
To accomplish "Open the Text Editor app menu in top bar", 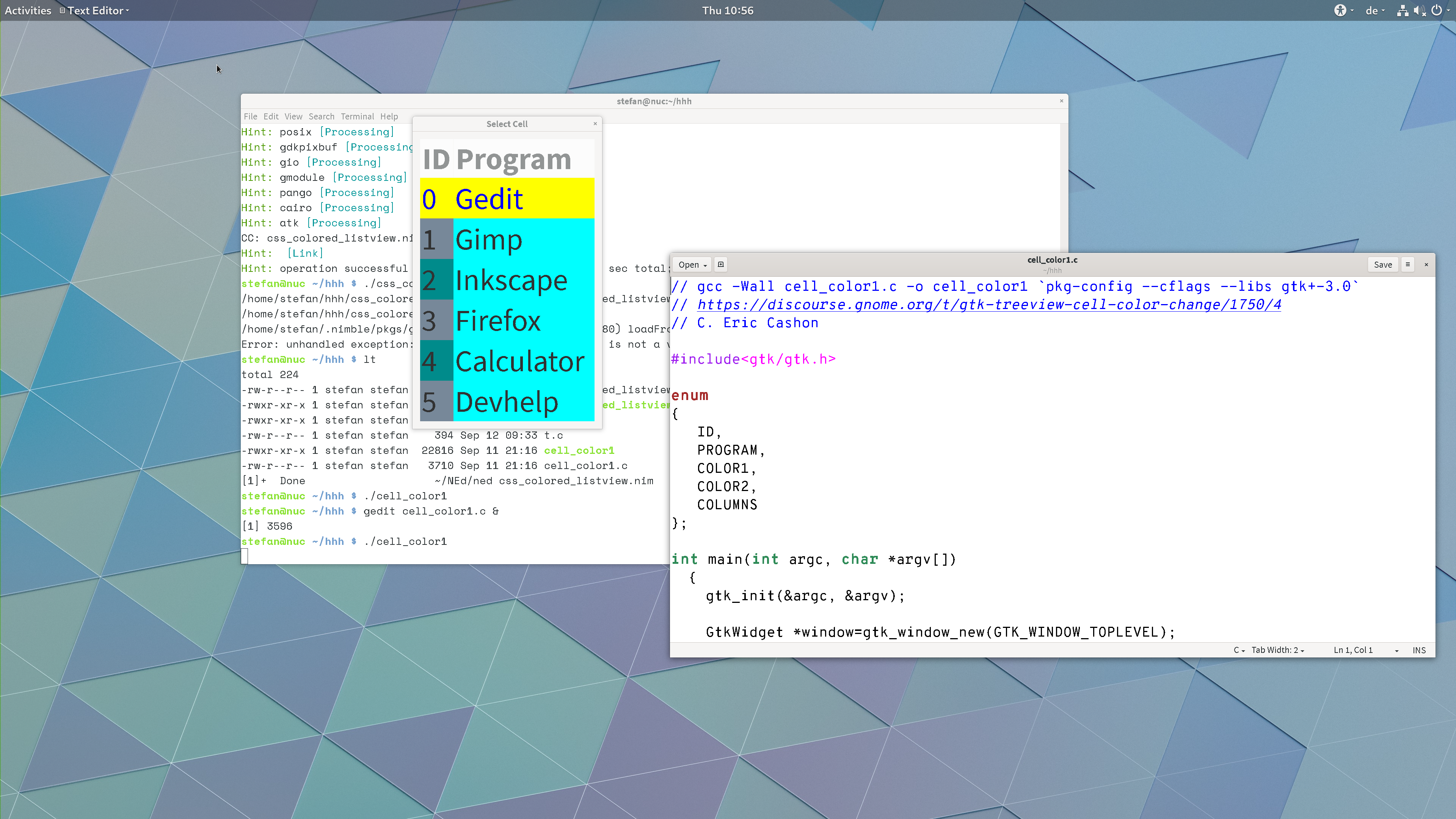I will tap(94, 10).
